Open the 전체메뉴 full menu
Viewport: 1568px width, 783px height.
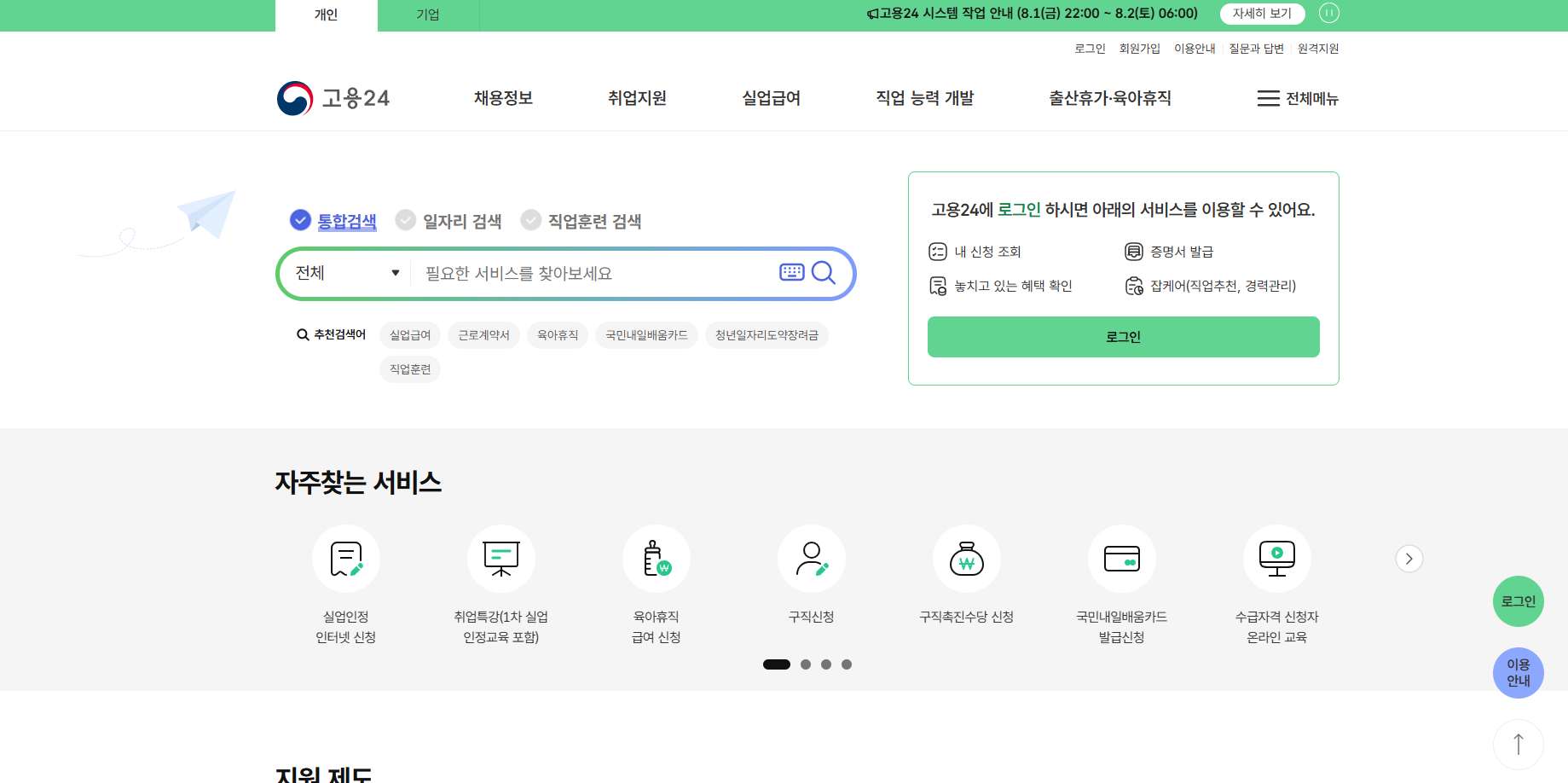click(x=1298, y=98)
